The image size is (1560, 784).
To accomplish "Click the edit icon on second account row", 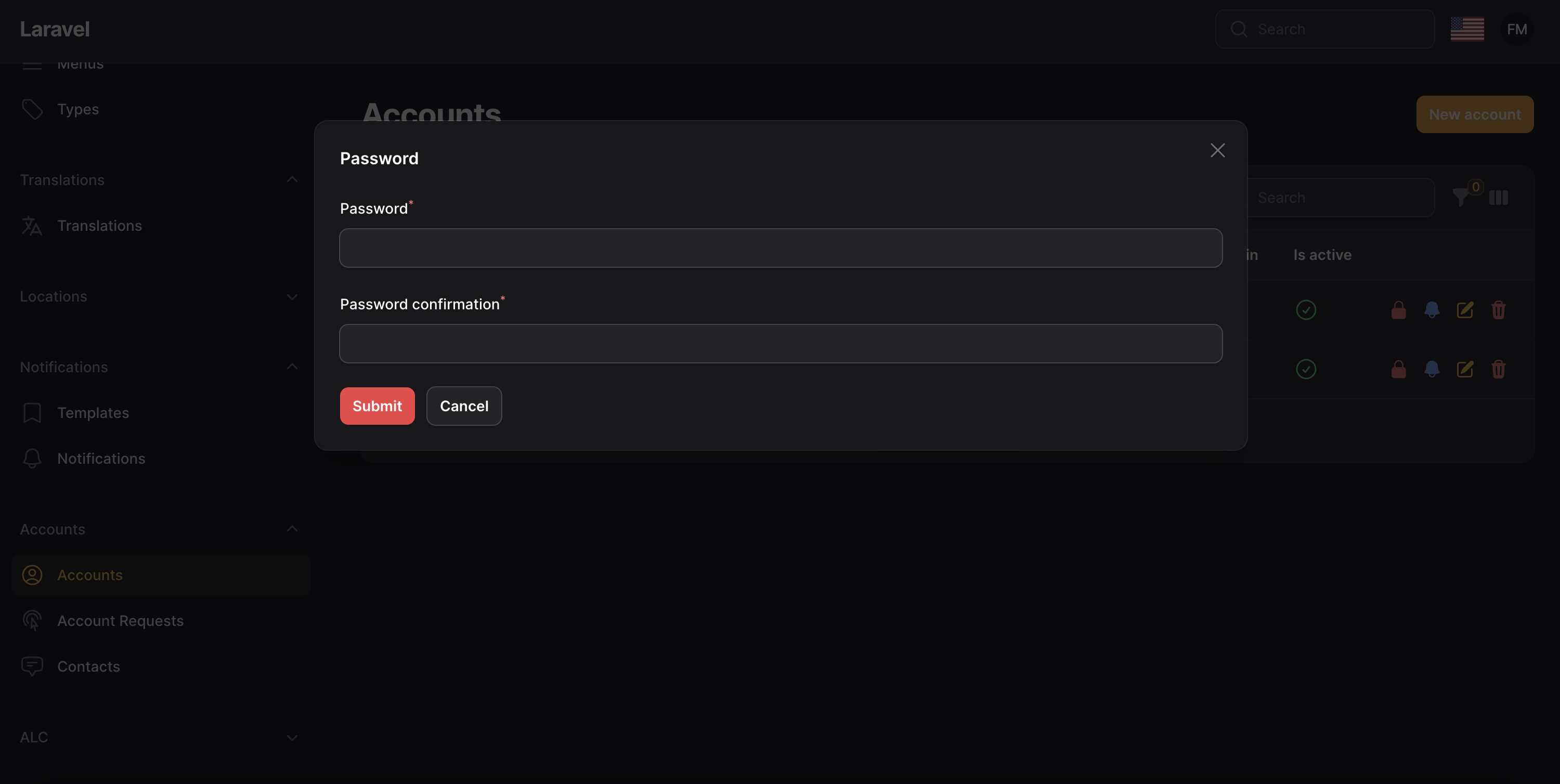I will (1464, 369).
